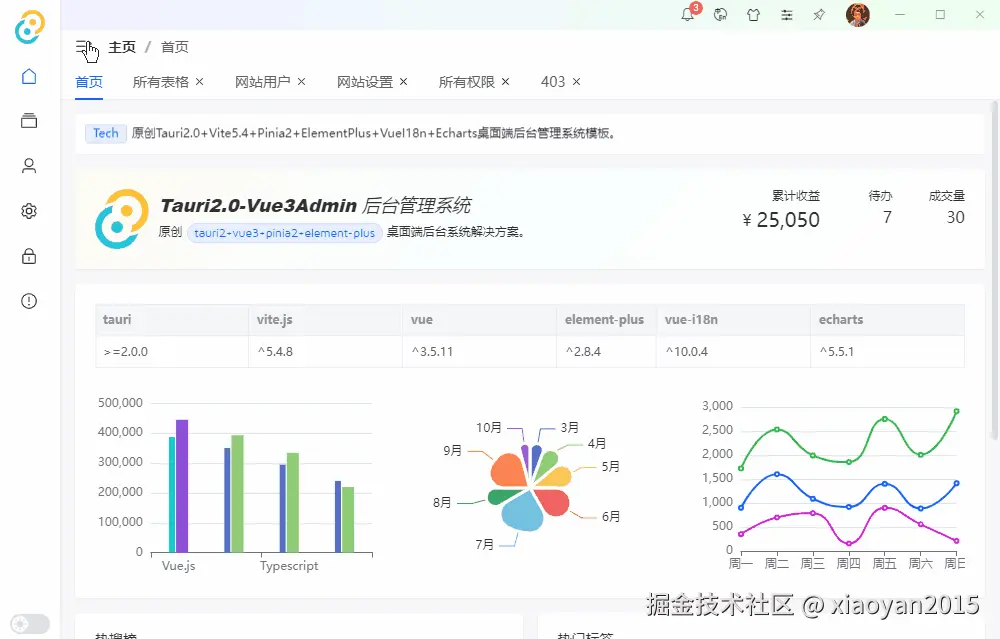Click the 9月 orange pie slice
The height and width of the screenshot is (639, 1000).
(x=509, y=470)
